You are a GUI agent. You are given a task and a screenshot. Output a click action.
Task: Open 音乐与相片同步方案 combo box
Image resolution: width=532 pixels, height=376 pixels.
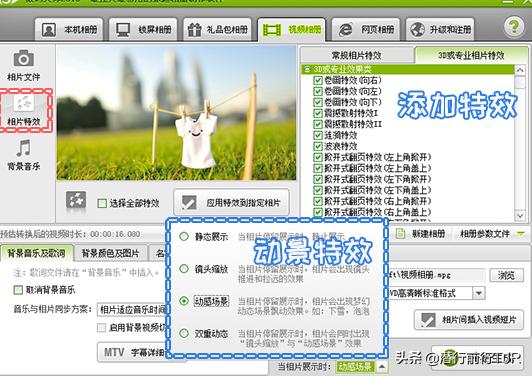click(x=132, y=310)
